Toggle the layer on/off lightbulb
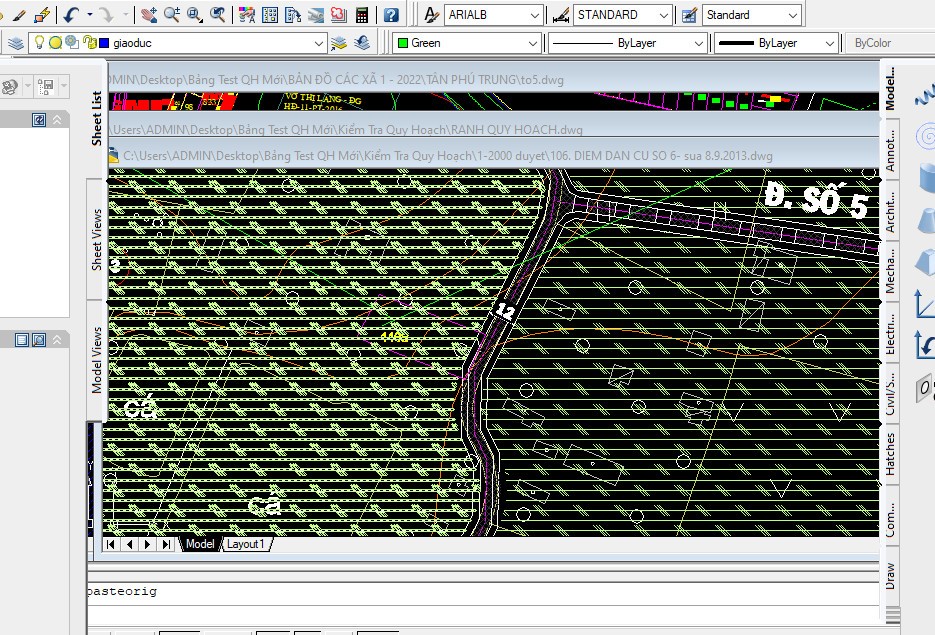Viewport: 935px width, 635px height. point(40,43)
